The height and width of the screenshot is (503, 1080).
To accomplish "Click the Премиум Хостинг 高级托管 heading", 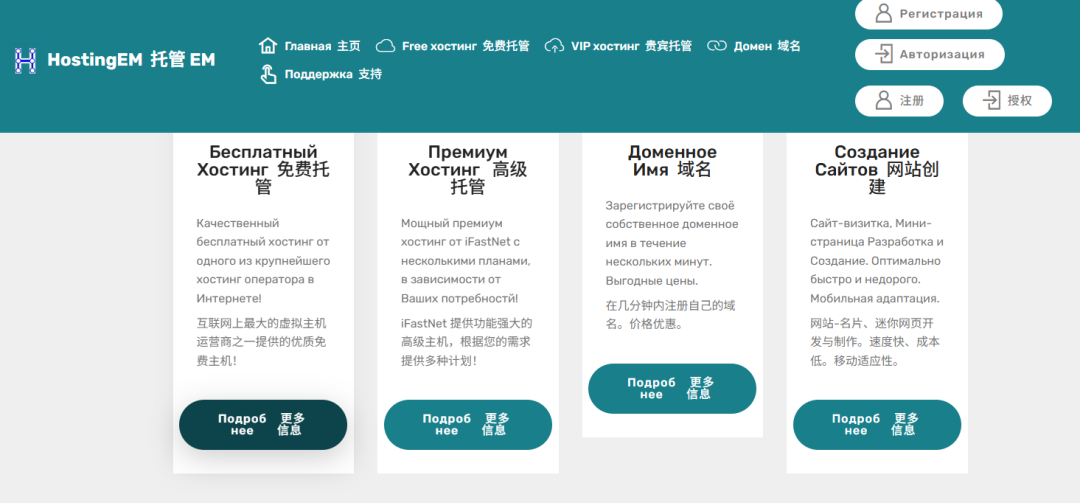I will pyautogui.click(x=468, y=170).
